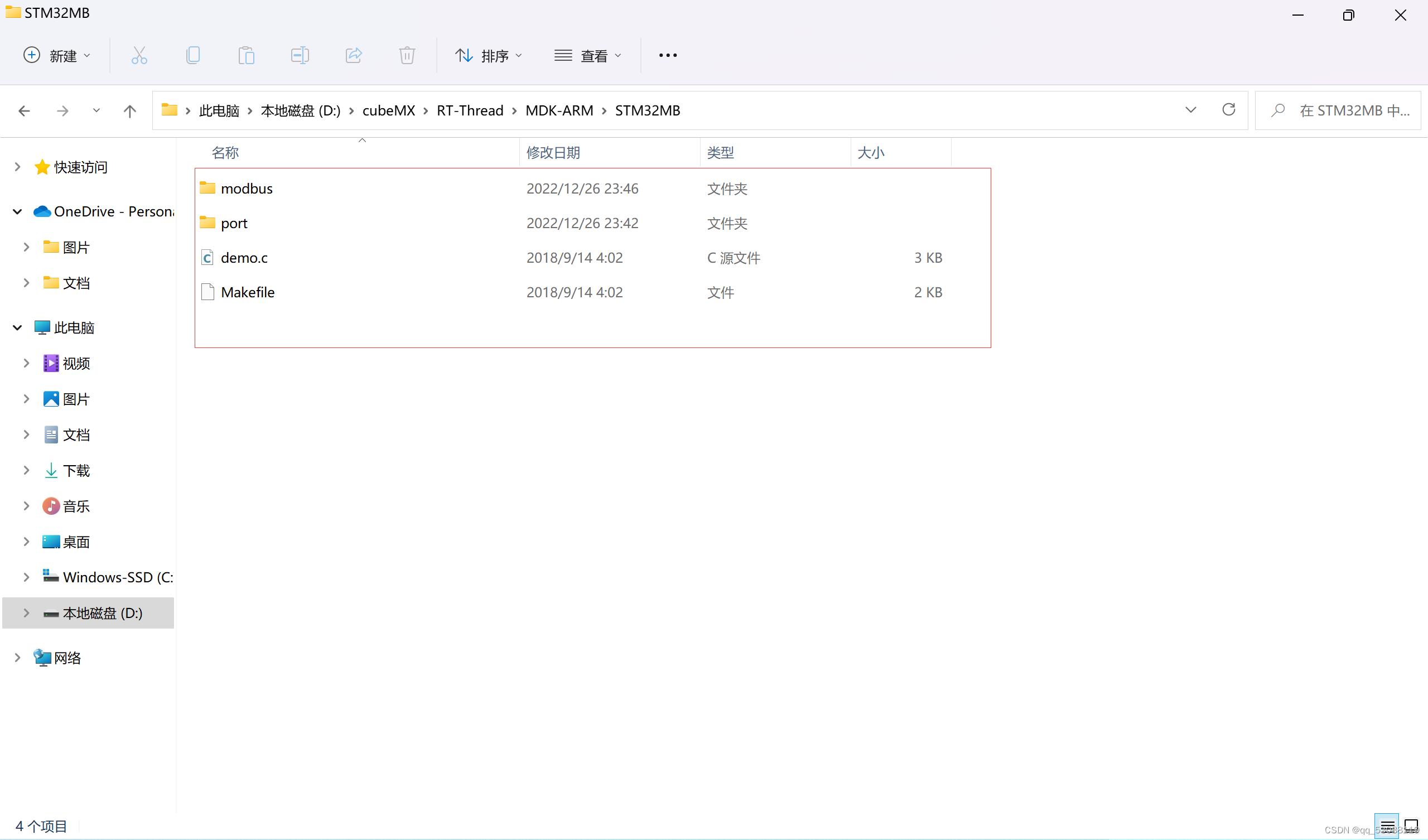
Task: Click 此电脑 in address breadcrumb
Action: (x=219, y=110)
